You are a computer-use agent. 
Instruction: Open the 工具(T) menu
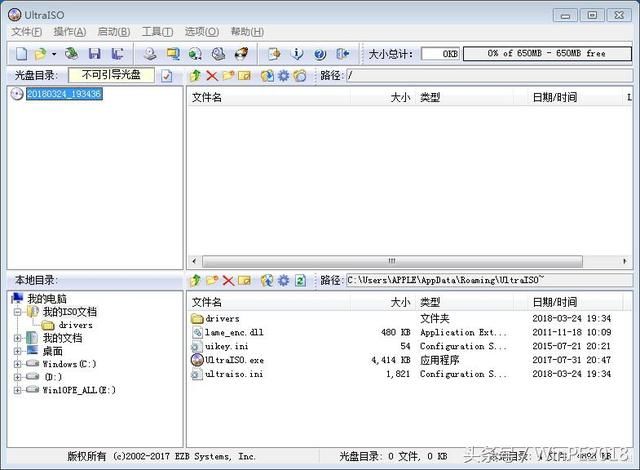(x=157, y=31)
